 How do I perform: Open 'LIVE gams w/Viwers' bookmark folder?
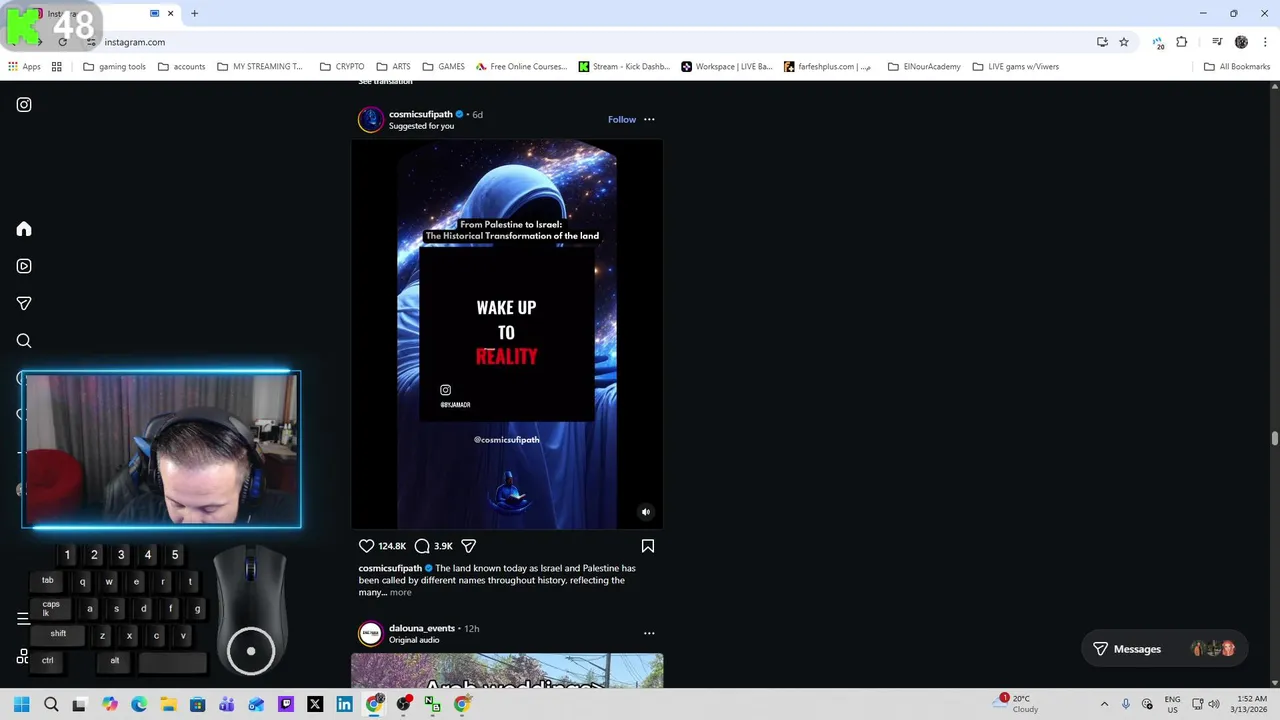tap(1015, 67)
